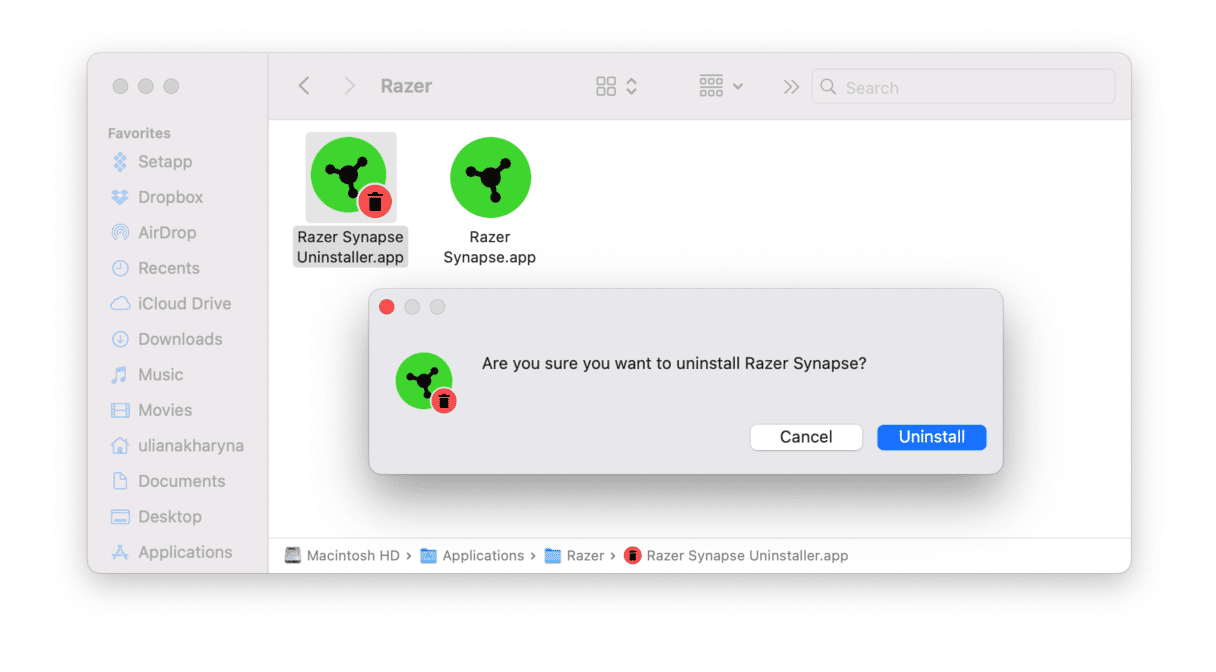Select the Razer Synapse.app icon
The image size is (1216, 672).
coord(490,177)
